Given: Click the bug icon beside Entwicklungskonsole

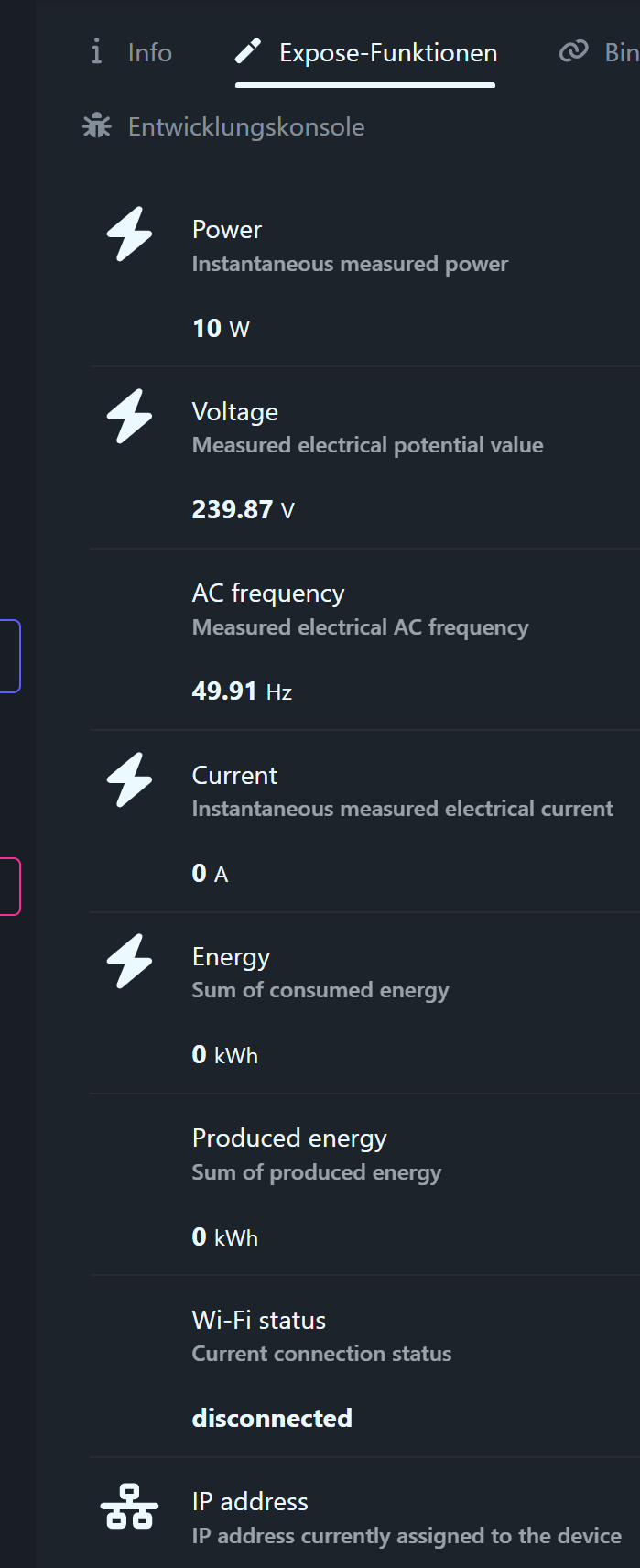Looking at the screenshot, I should tap(96, 126).
